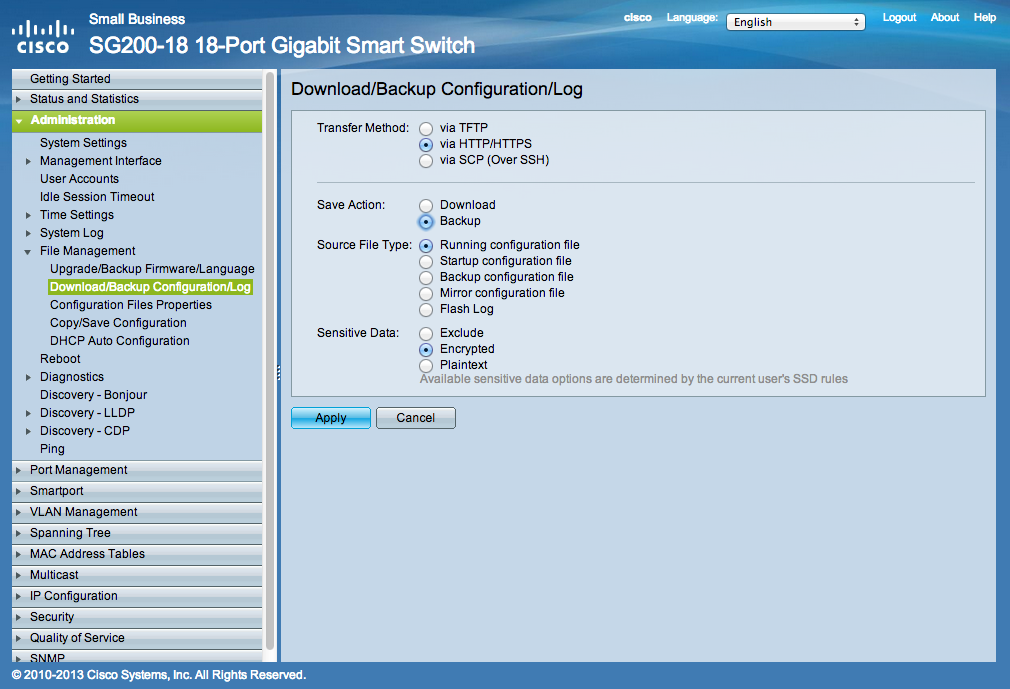
Task: Click the Cisco logo in the header
Action: [x=43, y=37]
